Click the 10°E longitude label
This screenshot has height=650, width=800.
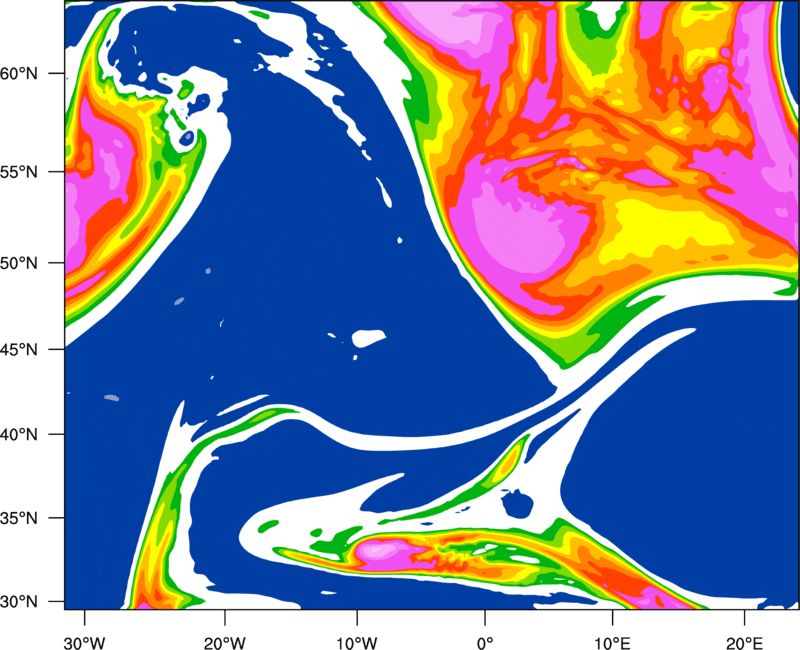coord(612,643)
